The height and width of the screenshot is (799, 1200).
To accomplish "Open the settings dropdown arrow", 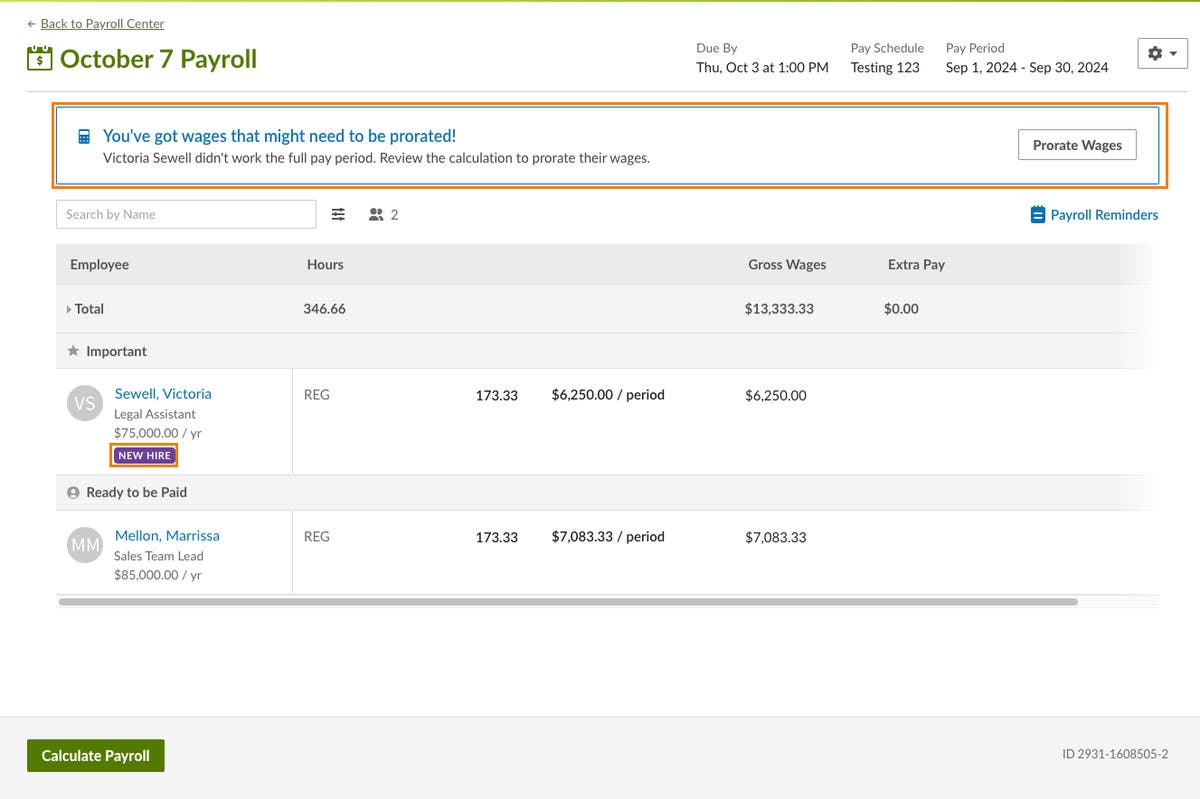I will click(x=1171, y=52).
